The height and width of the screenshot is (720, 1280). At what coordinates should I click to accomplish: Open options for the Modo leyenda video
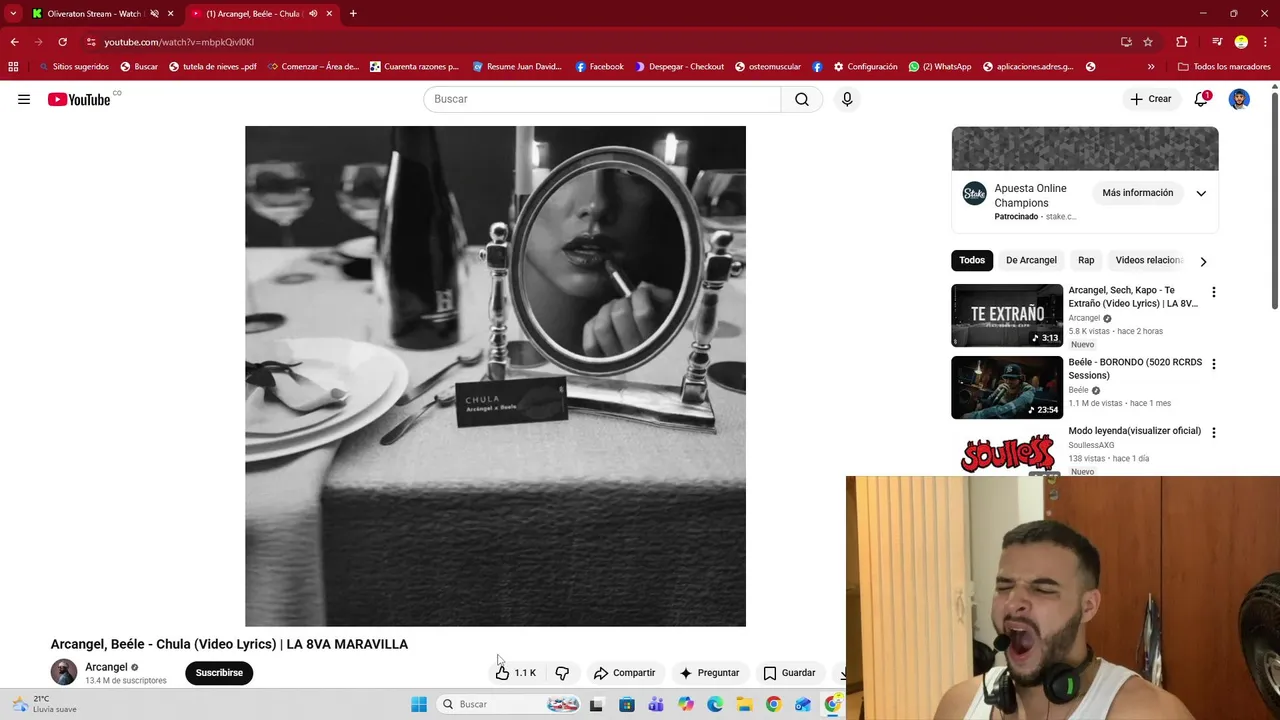coord(1214,433)
